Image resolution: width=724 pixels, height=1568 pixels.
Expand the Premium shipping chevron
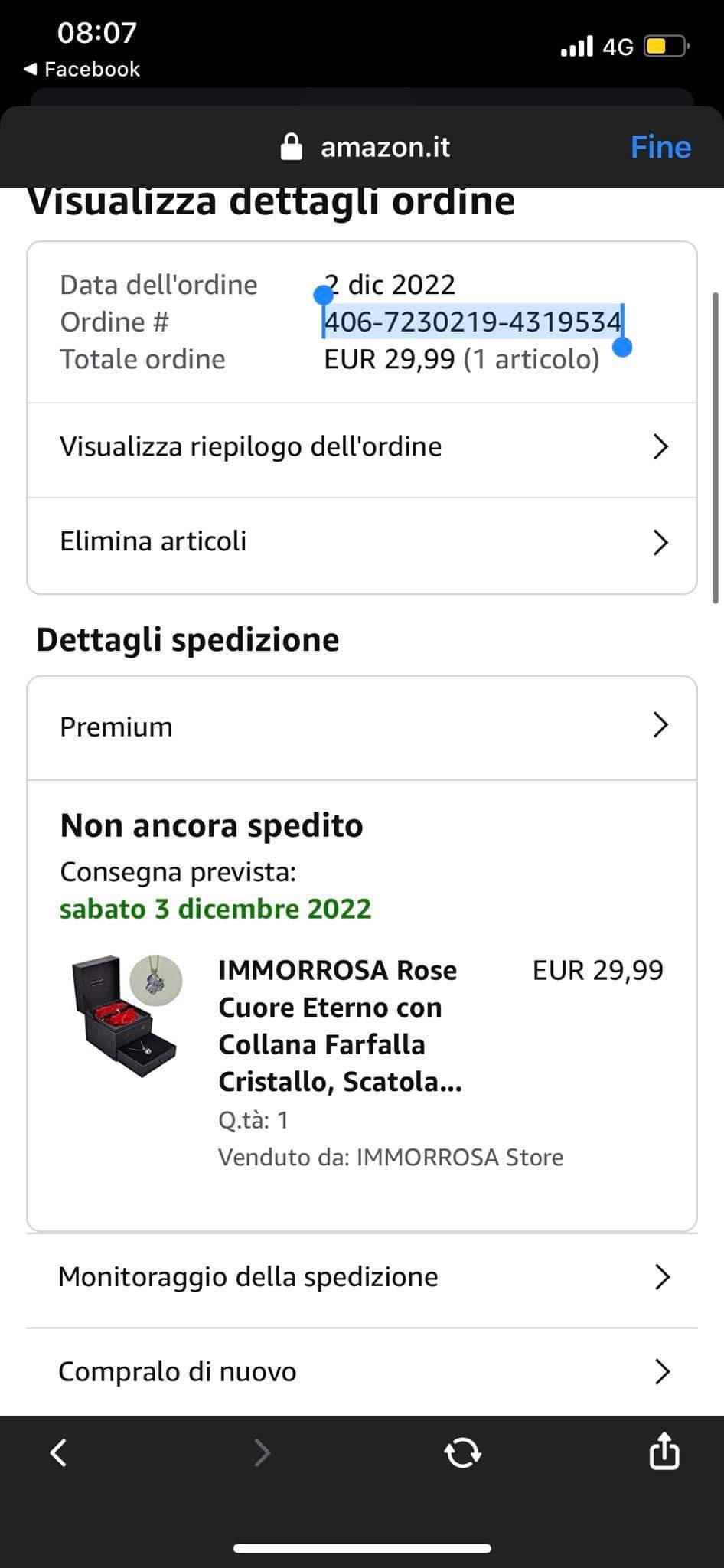tap(660, 725)
